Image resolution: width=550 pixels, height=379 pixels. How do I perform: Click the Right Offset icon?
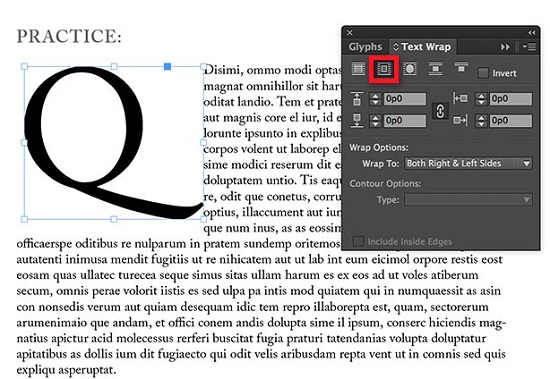(x=460, y=121)
